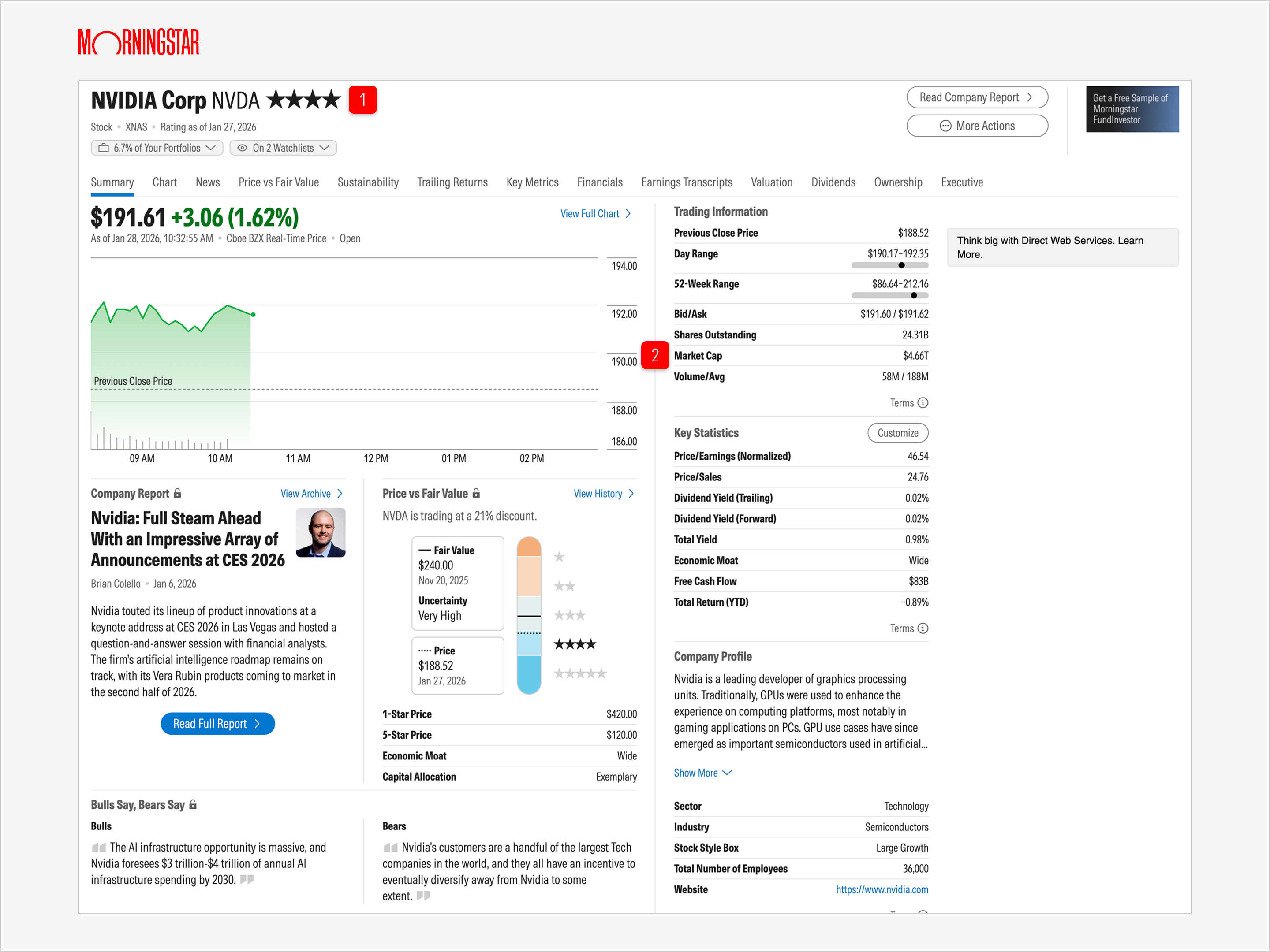Image resolution: width=1270 pixels, height=952 pixels.
Task: Click the Terms info icon under Trading Information
Action: 923,403
